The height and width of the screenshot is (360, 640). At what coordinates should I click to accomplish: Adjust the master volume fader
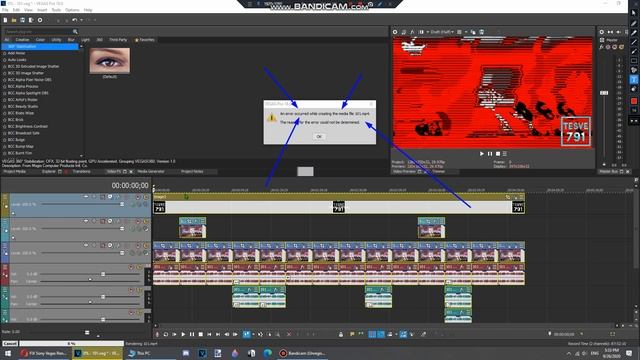coord(604,93)
